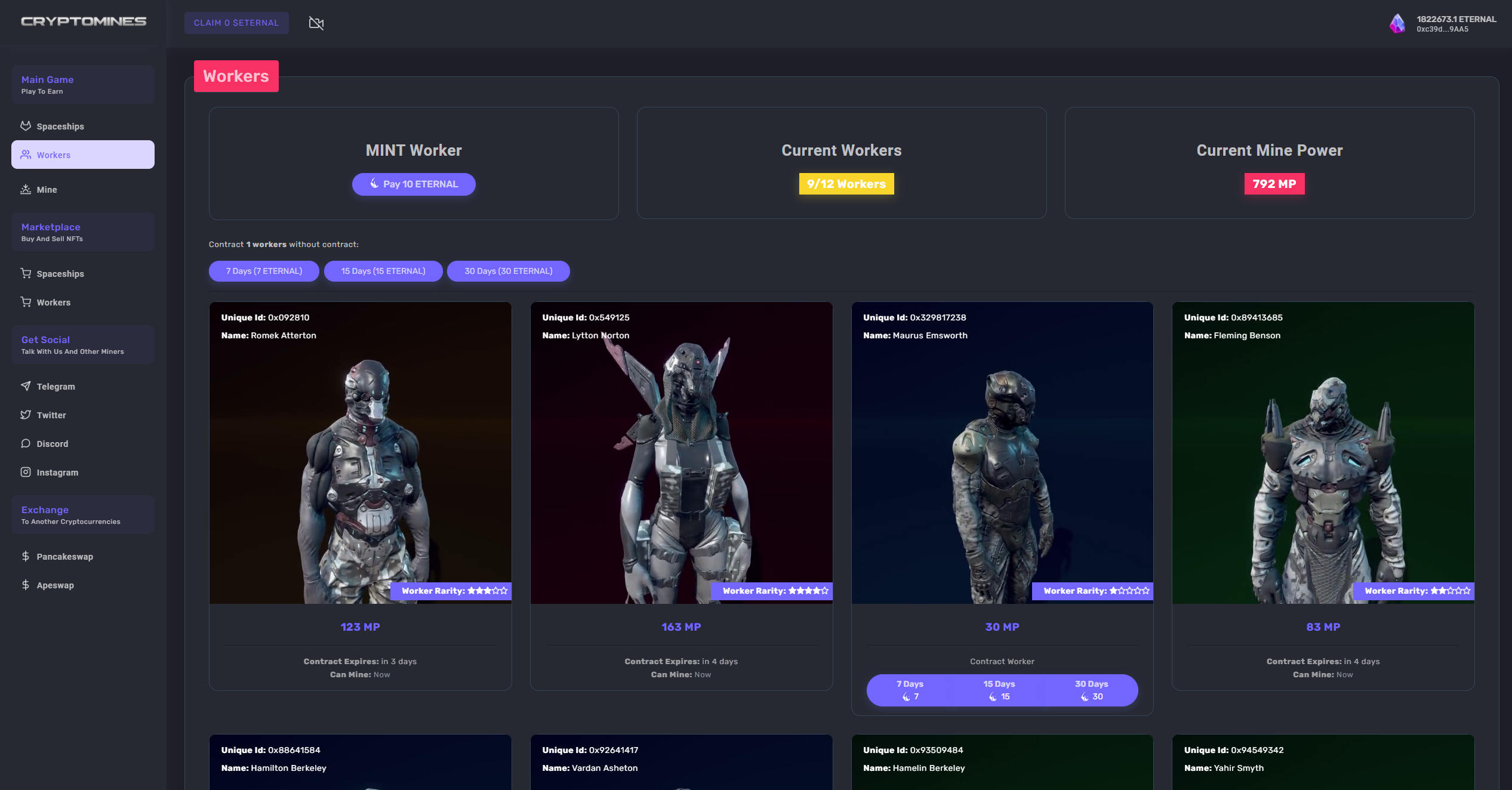This screenshot has height=790, width=1512.
Task: Click the Apeswap exchange icon
Action: pos(26,585)
